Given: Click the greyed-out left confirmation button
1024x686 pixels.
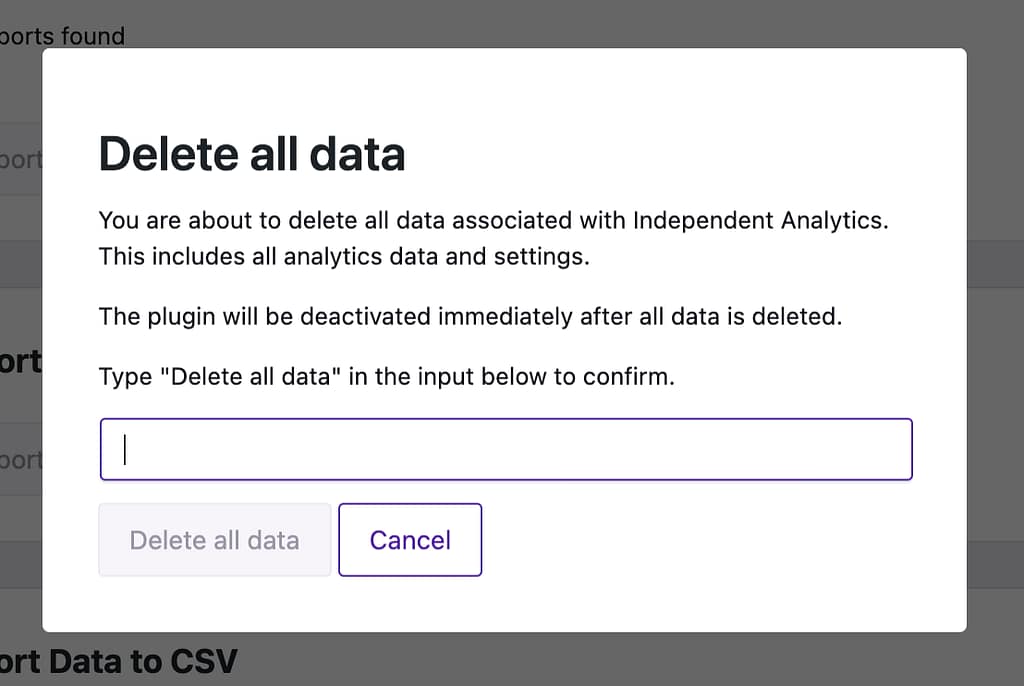Looking at the screenshot, I should tap(214, 540).
